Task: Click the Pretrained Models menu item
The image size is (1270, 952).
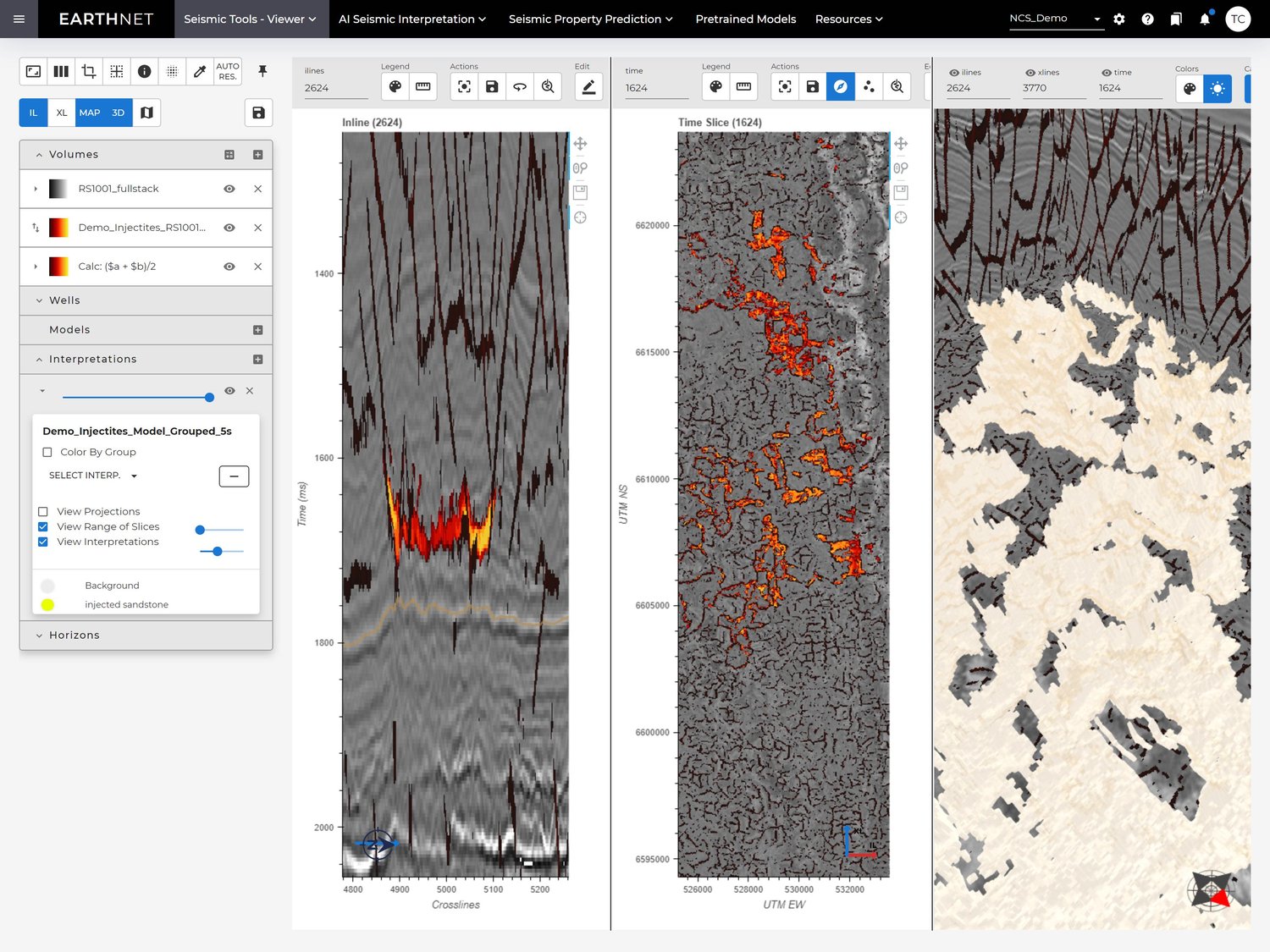Action: click(x=745, y=19)
